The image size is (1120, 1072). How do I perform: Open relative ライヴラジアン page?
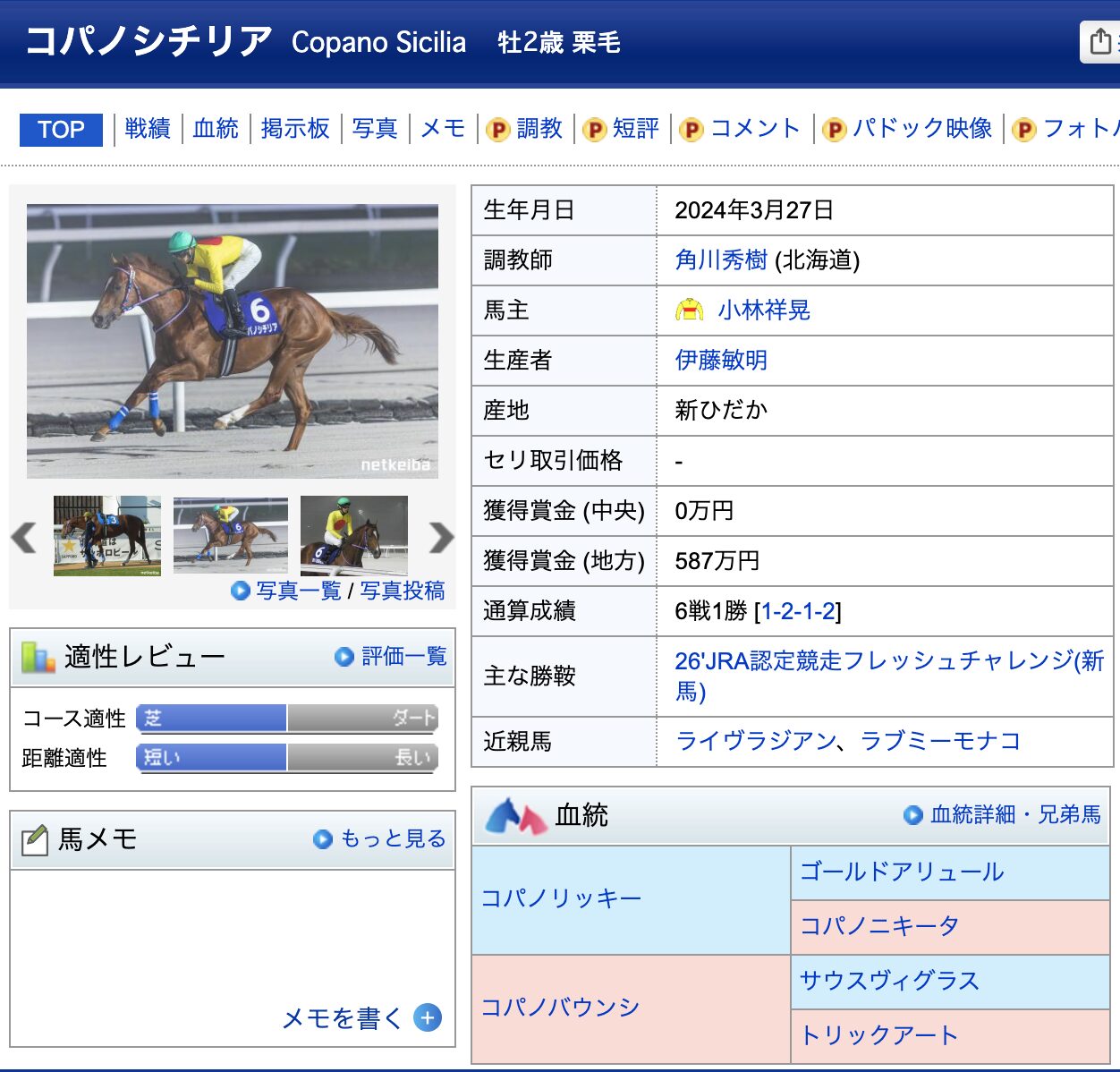(x=756, y=741)
